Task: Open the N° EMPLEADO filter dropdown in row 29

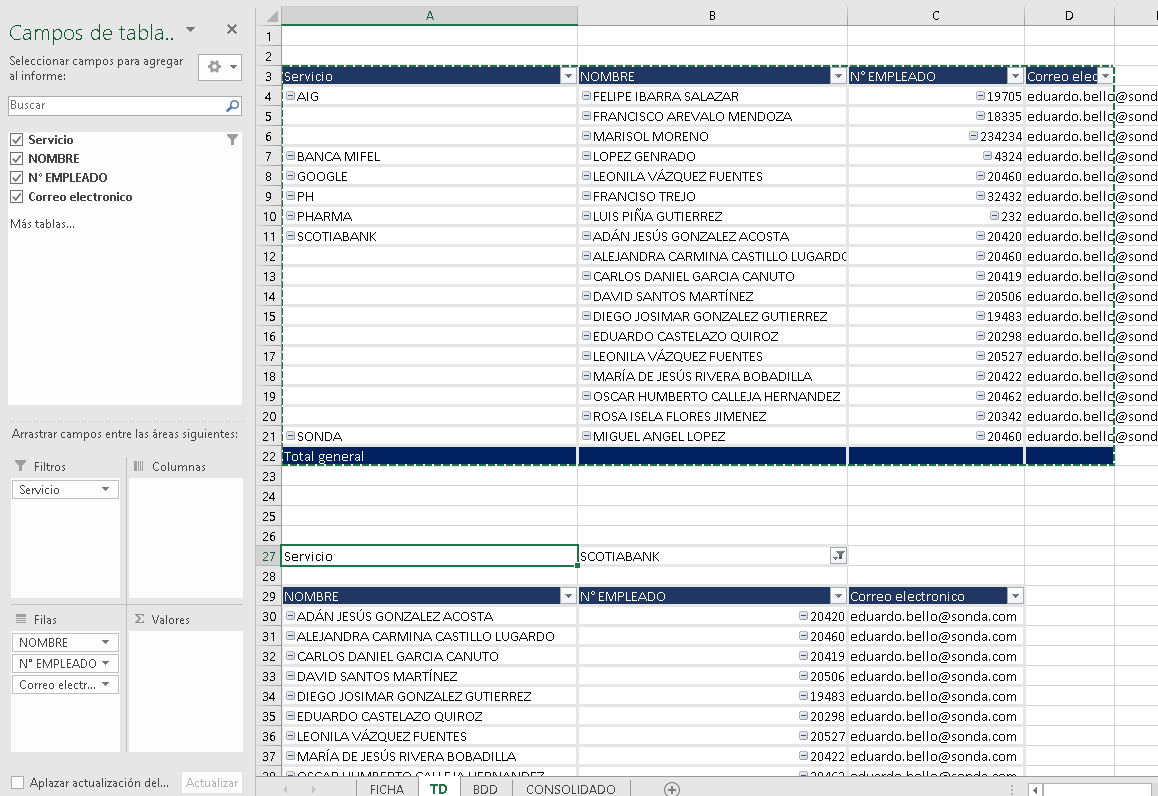Action: pos(837,596)
